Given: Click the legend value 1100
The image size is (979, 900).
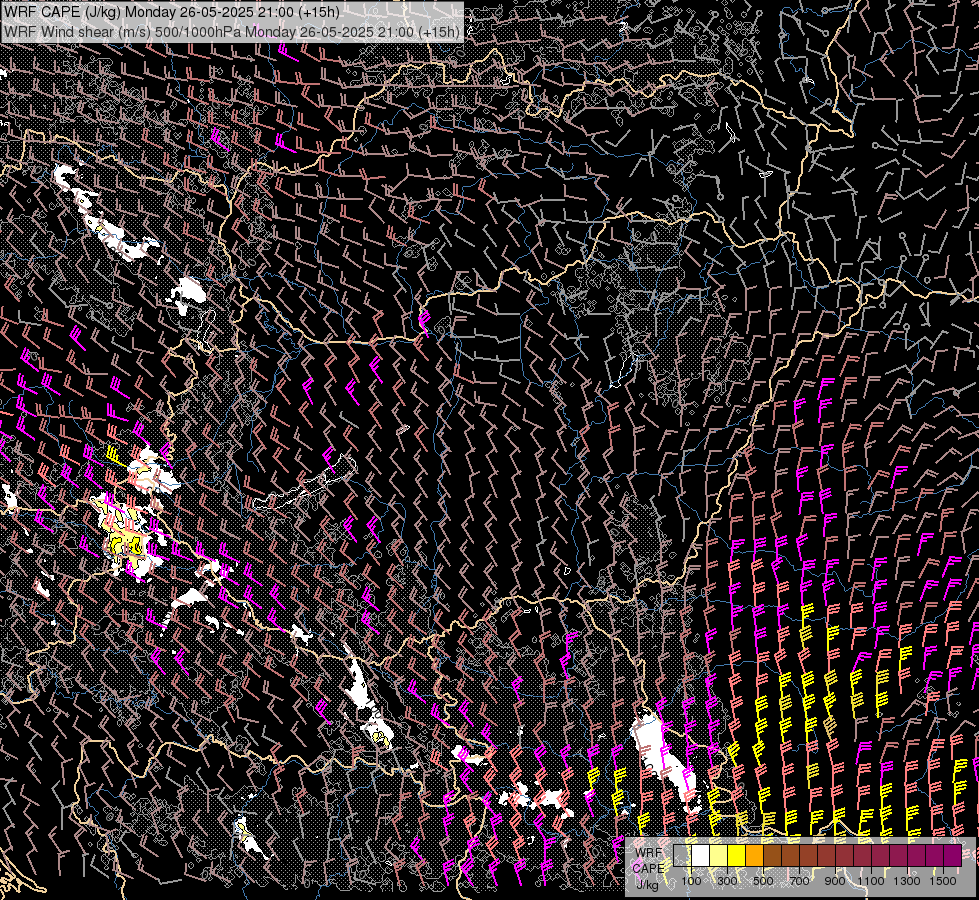Looking at the screenshot, I should pos(870,881).
